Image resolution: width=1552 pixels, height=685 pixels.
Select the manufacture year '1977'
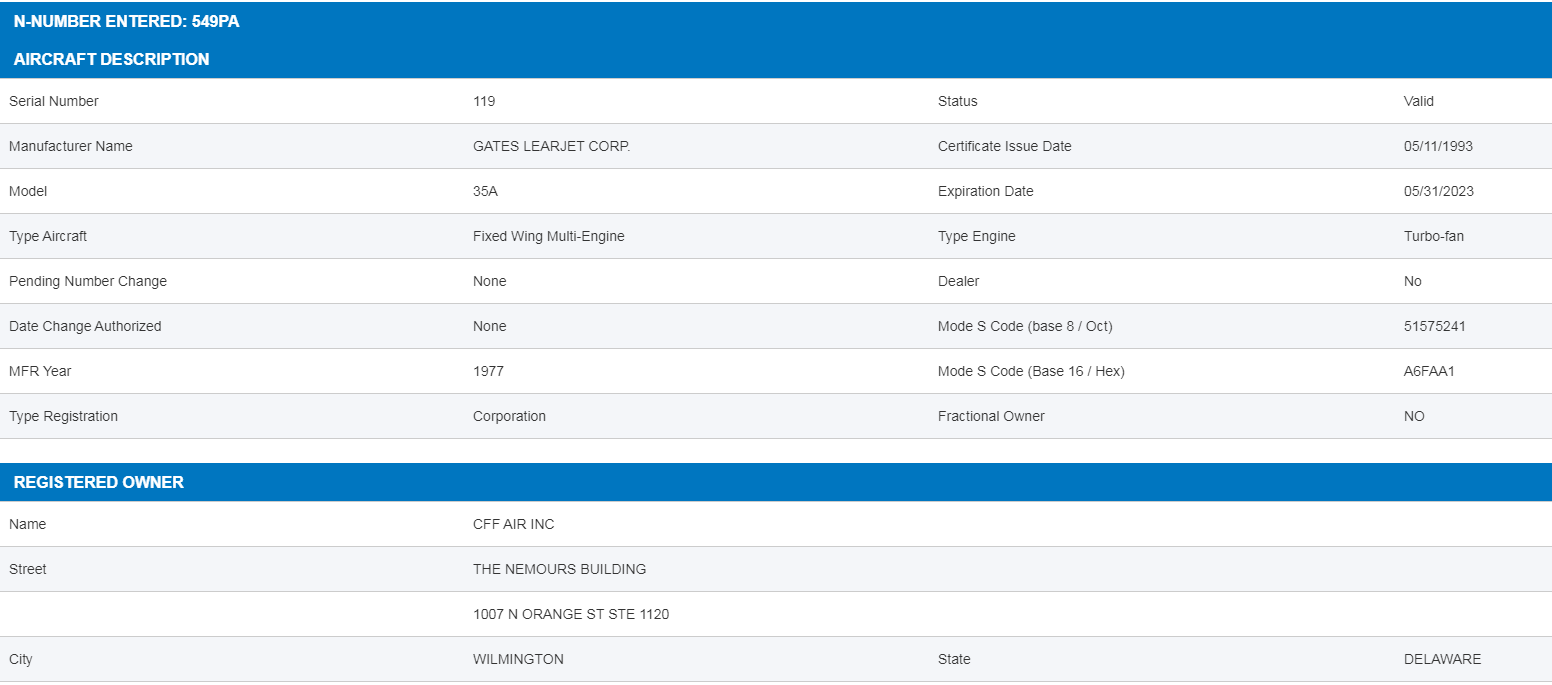pos(489,371)
